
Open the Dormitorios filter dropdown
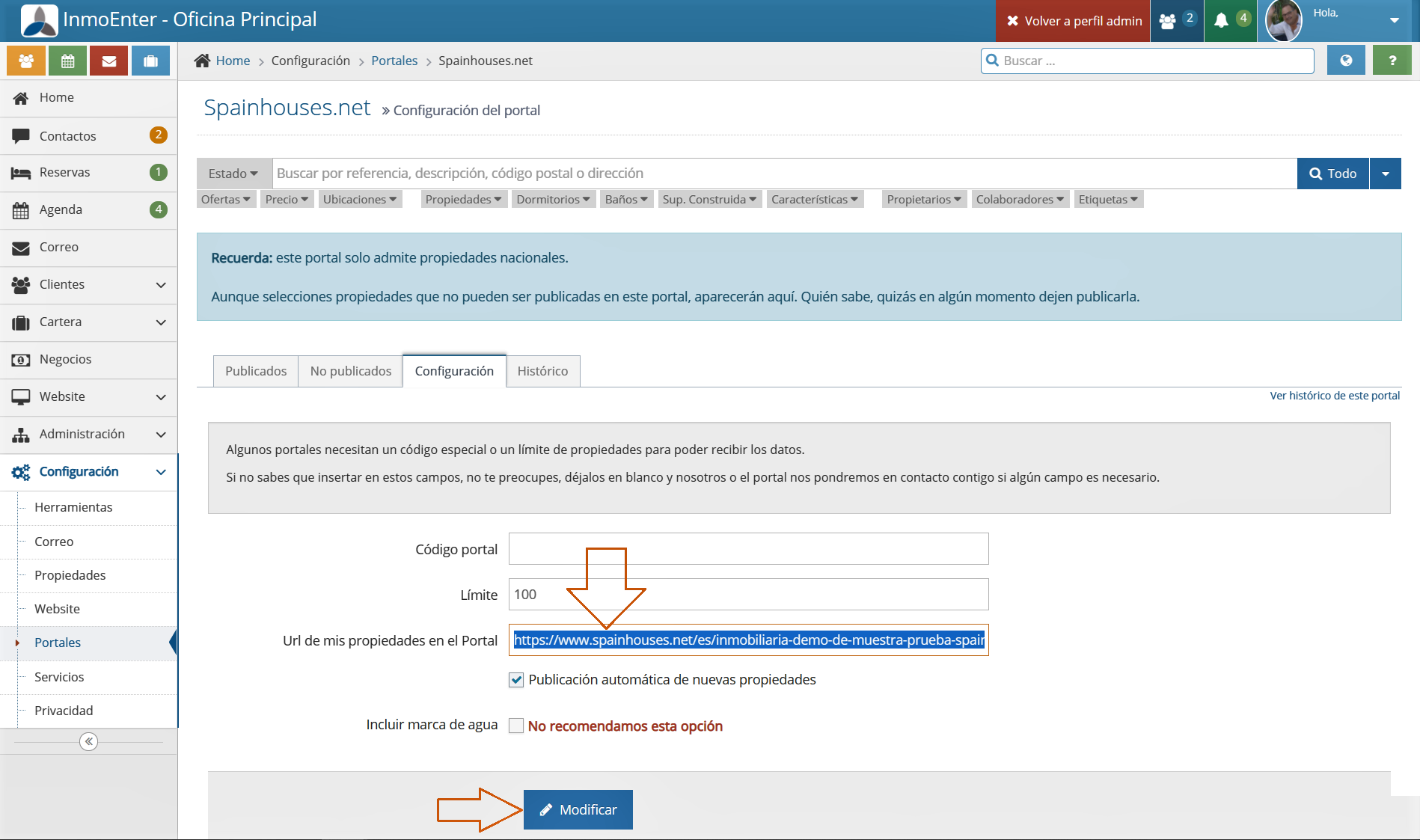[554, 200]
